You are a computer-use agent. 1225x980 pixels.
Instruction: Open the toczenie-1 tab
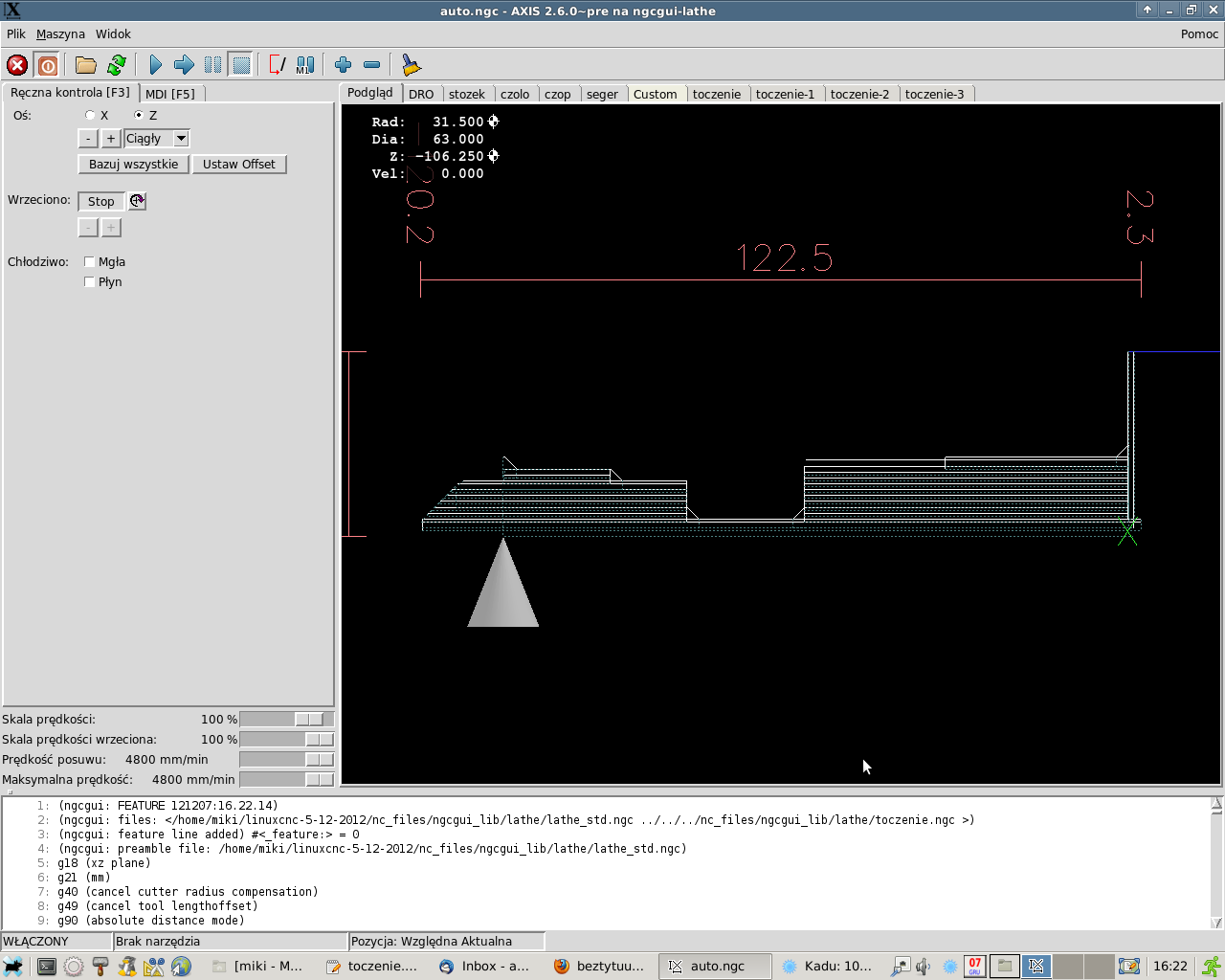tap(785, 94)
